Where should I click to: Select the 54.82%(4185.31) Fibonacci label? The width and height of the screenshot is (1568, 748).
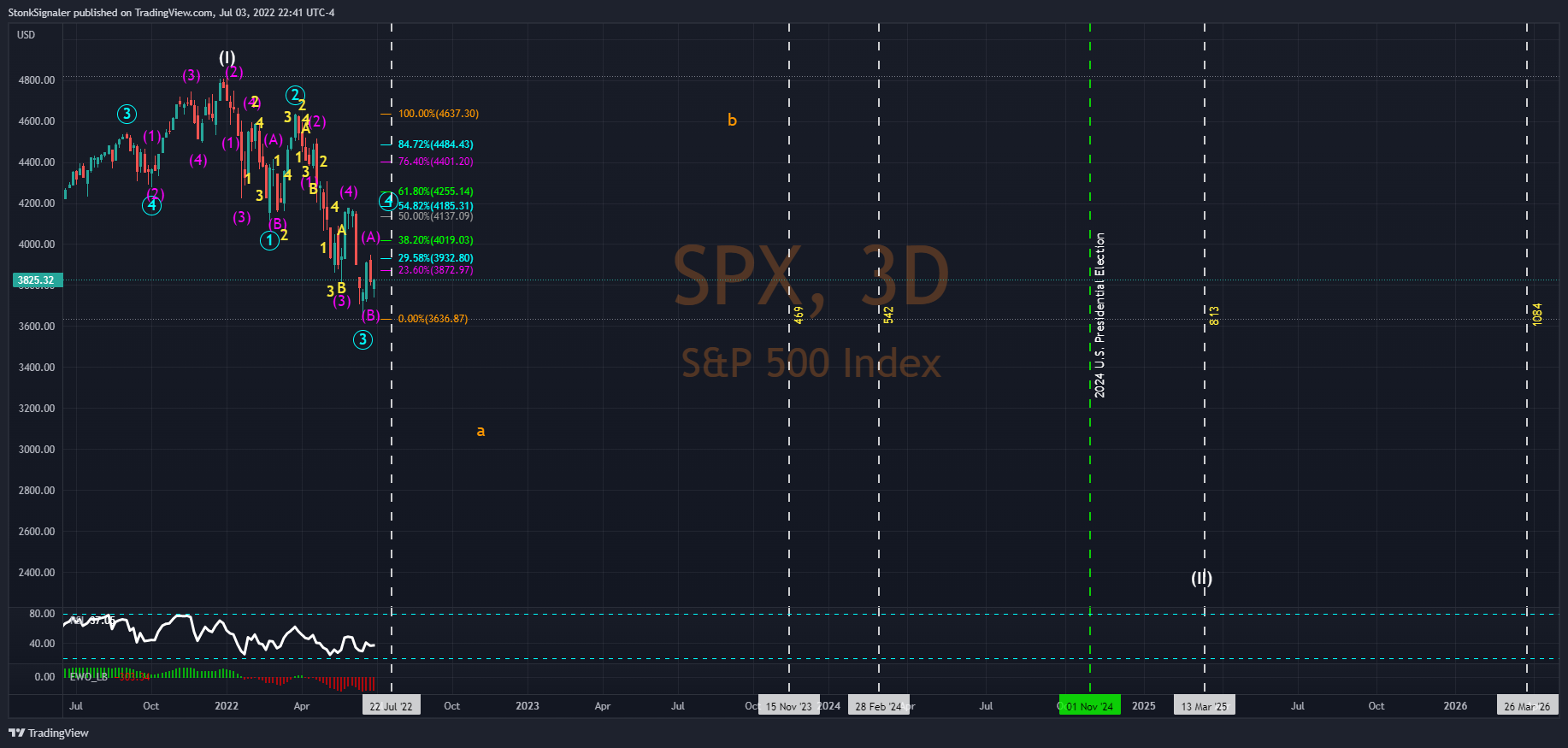(x=436, y=206)
